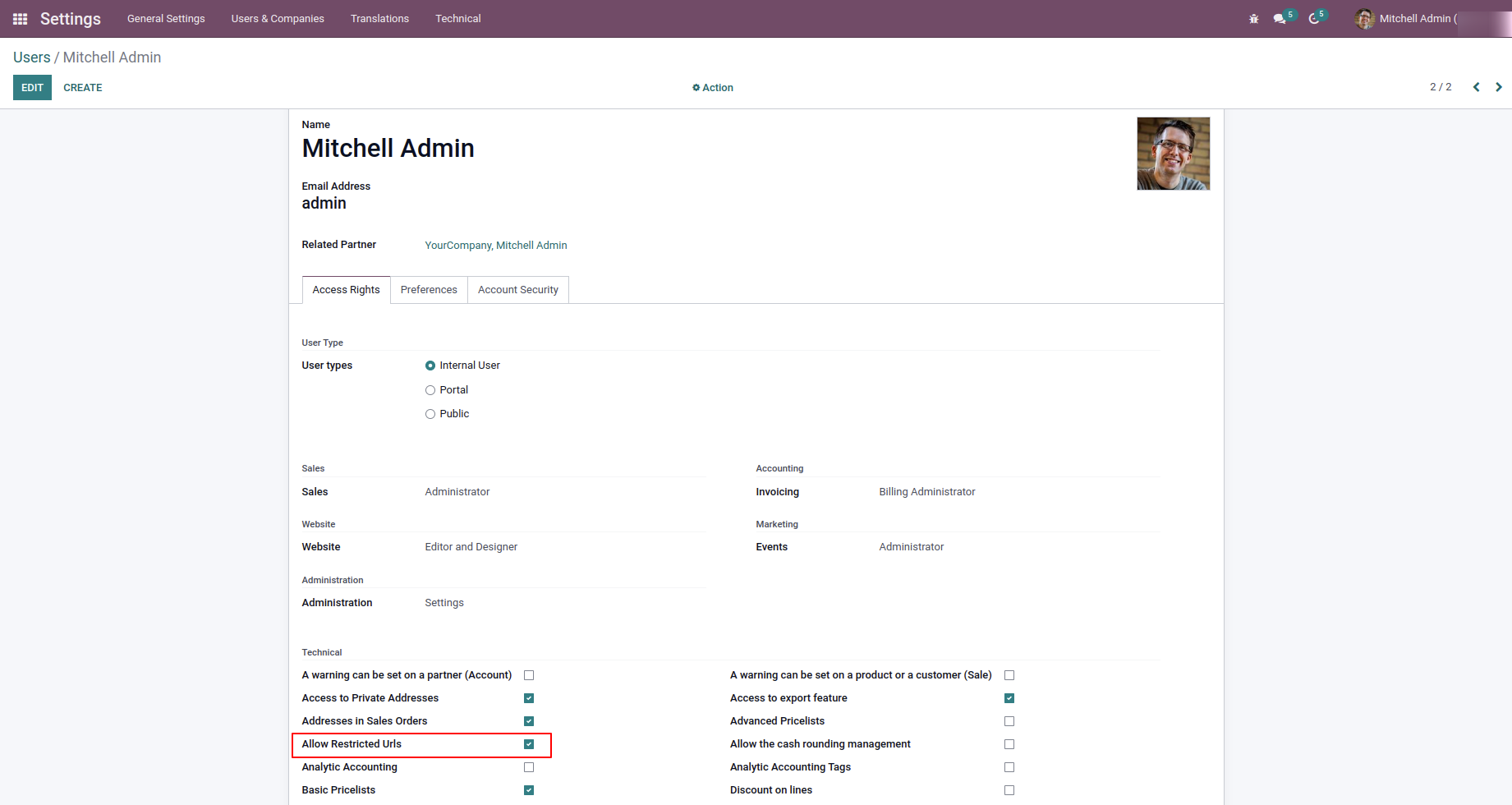1512x805 pixels.
Task: Toggle Access to export feature checkbox
Action: [1009, 698]
